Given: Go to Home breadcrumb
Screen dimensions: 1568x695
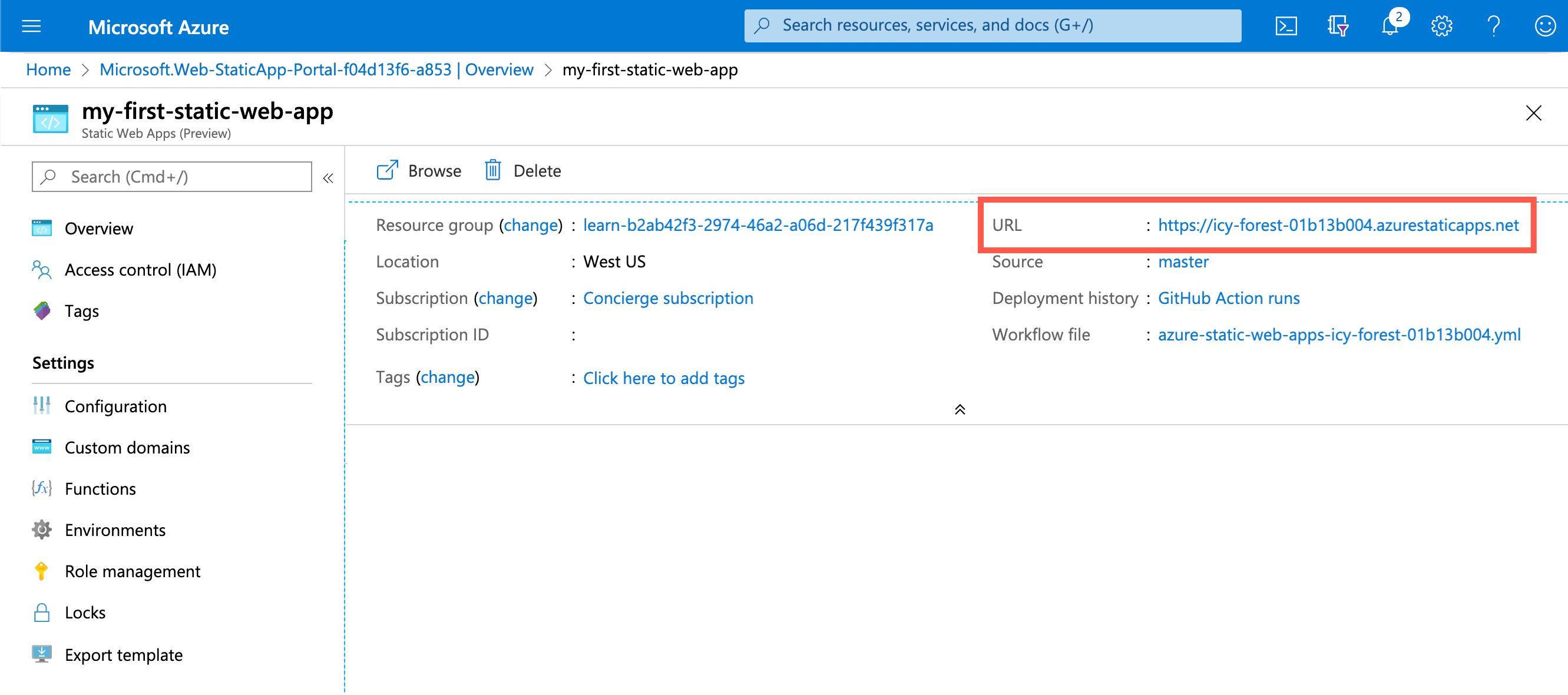Looking at the screenshot, I should coord(49,70).
